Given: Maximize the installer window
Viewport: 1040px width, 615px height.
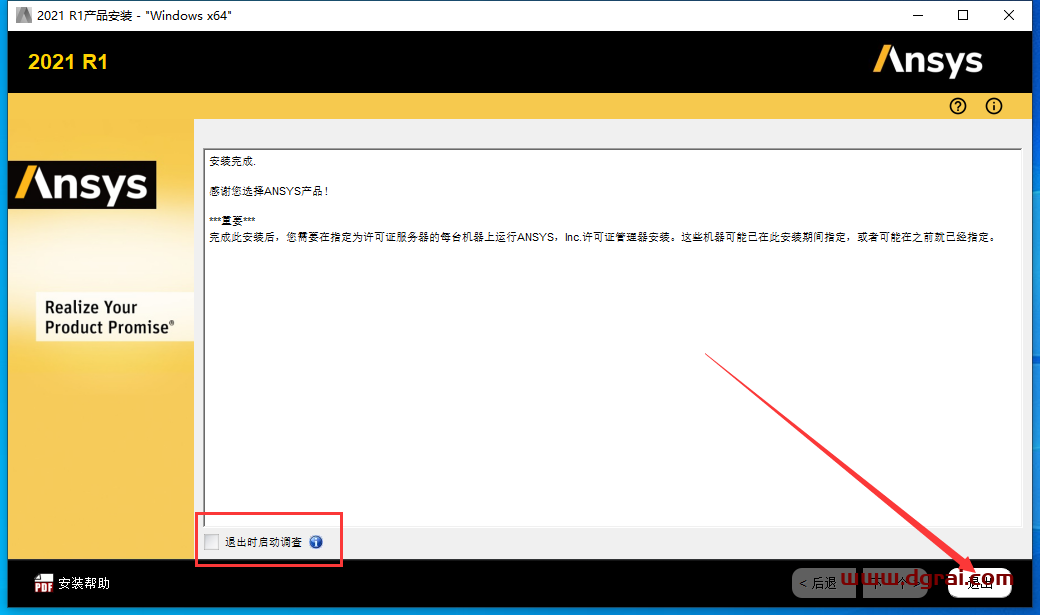Looking at the screenshot, I should point(963,15).
